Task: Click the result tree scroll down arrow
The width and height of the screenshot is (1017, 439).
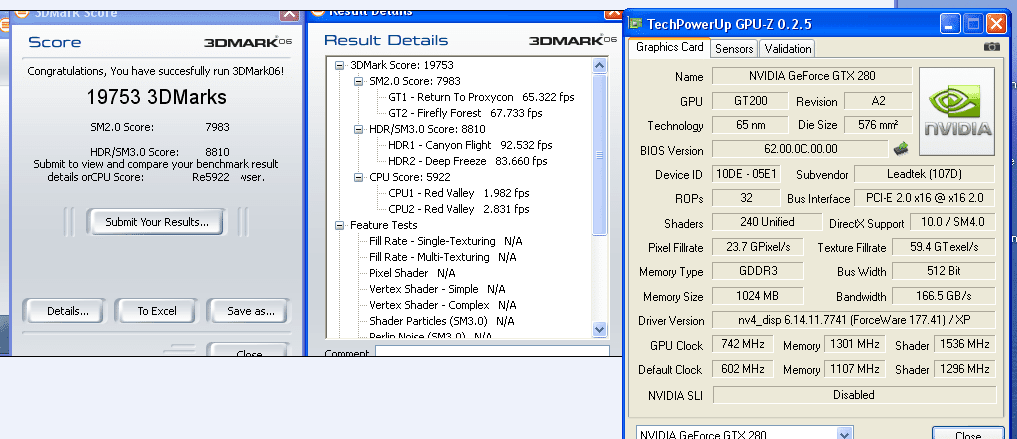Action: 599,329
